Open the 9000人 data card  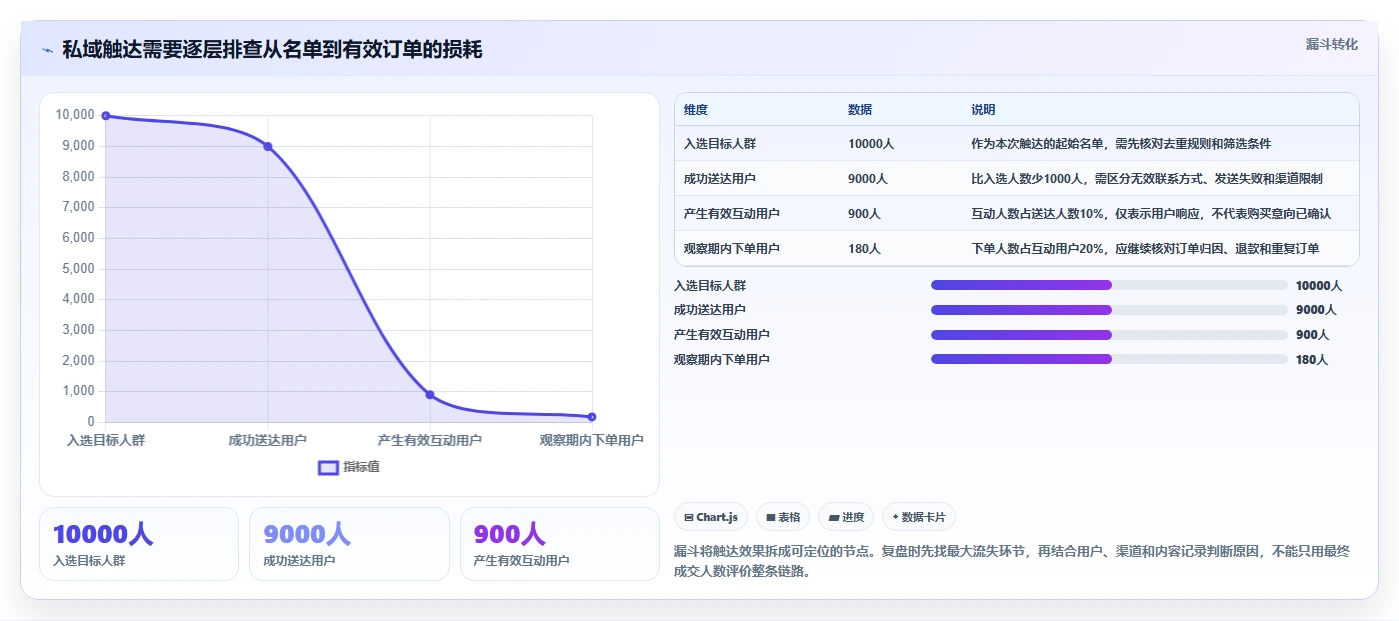coord(349,544)
